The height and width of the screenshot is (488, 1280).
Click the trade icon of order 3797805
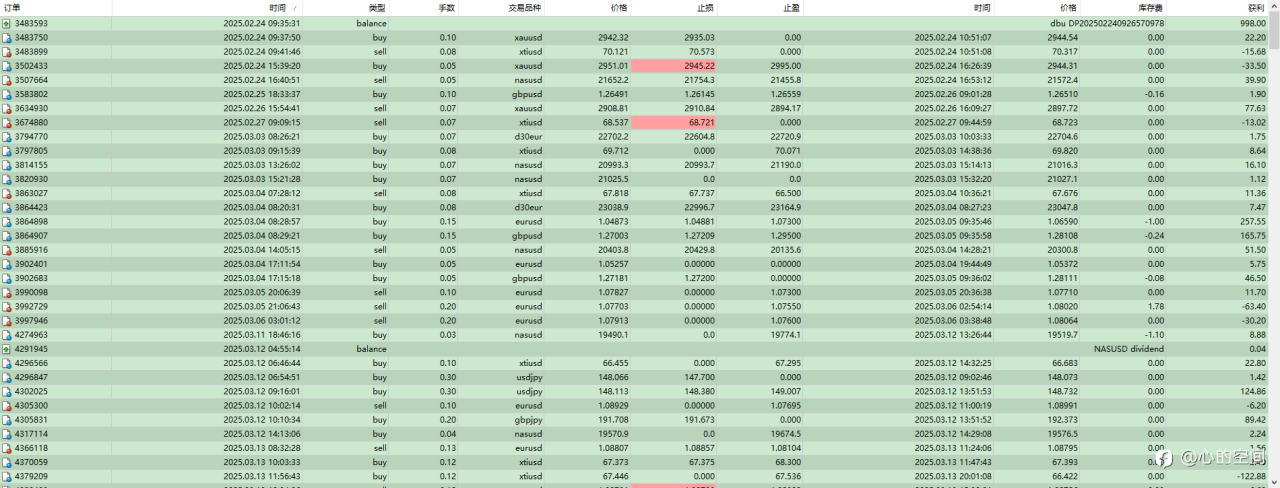coord(6,151)
